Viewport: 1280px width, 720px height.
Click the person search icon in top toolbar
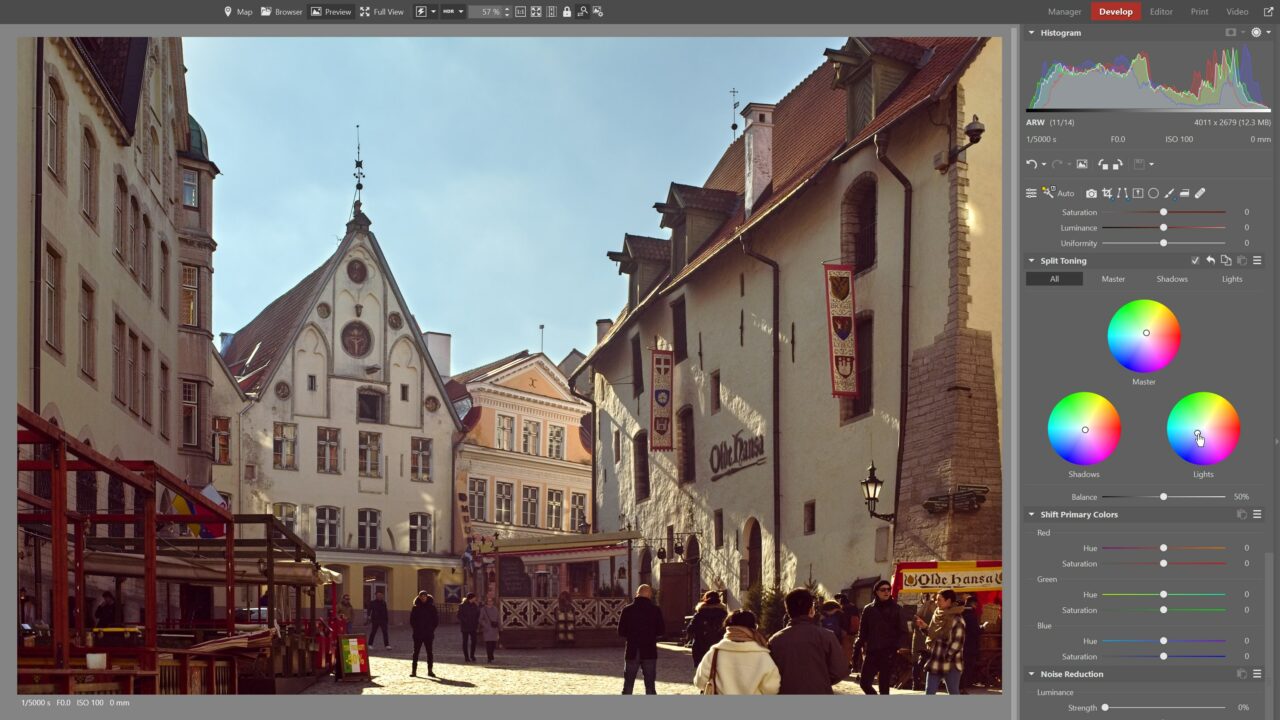coord(582,12)
